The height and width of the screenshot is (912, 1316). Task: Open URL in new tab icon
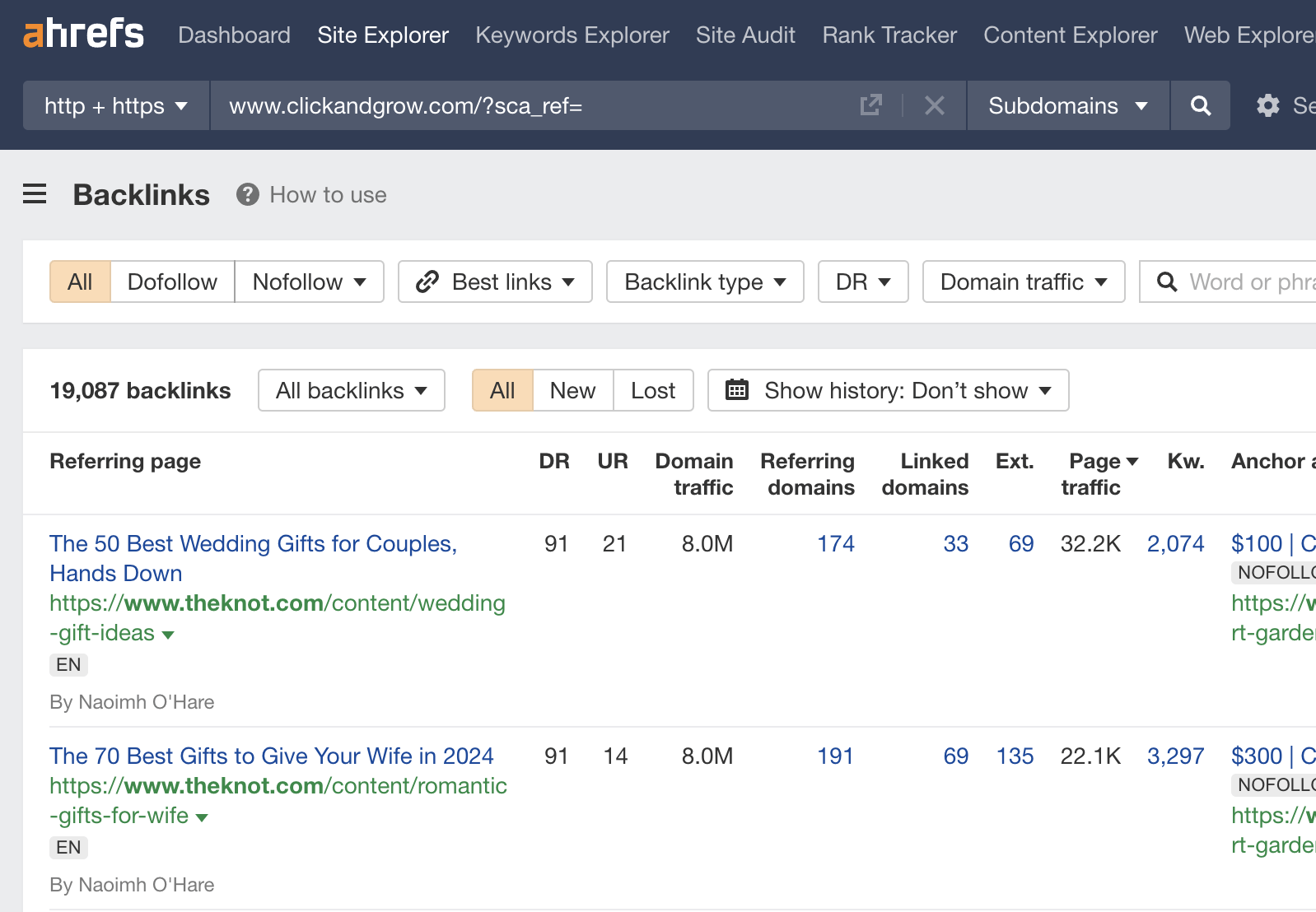coord(870,105)
